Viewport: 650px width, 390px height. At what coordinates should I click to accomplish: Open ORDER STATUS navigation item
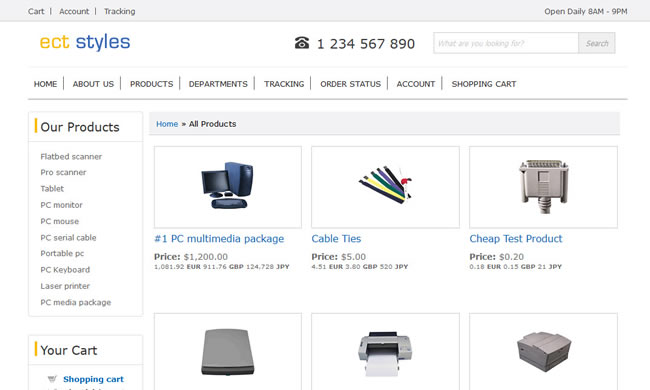pyautogui.click(x=350, y=84)
